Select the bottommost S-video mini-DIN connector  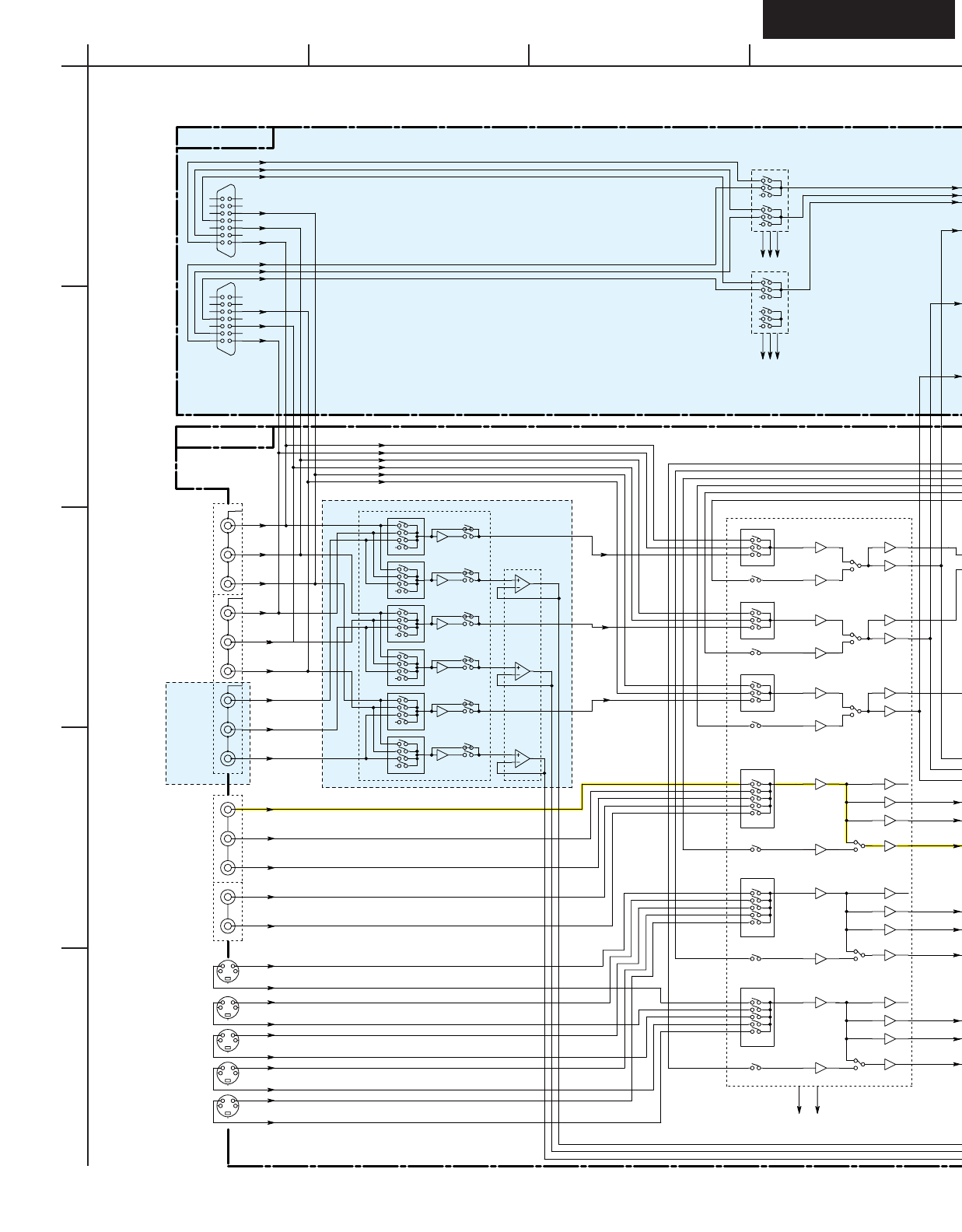coord(226,1107)
